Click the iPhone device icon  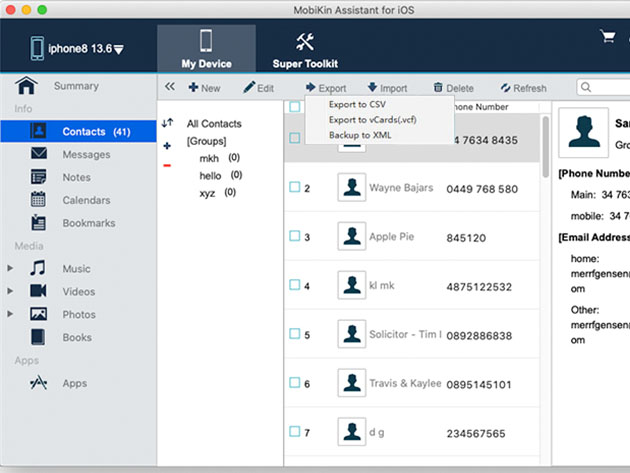click(x=37, y=49)
